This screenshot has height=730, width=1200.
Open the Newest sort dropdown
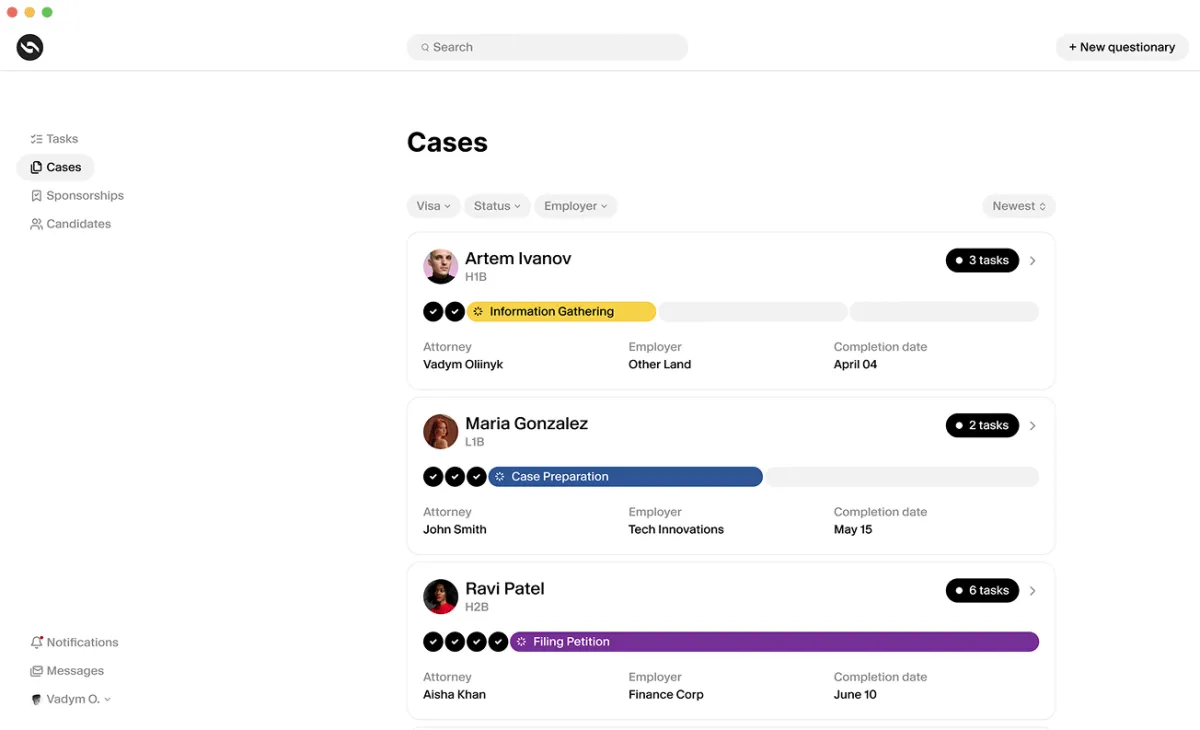pyautogui.click(x=1019, y=206)
